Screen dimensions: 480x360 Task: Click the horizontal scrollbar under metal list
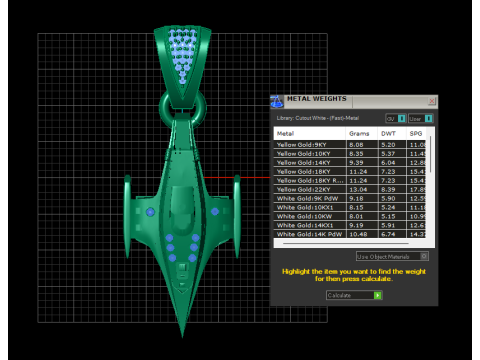click(x=346, y=244)
